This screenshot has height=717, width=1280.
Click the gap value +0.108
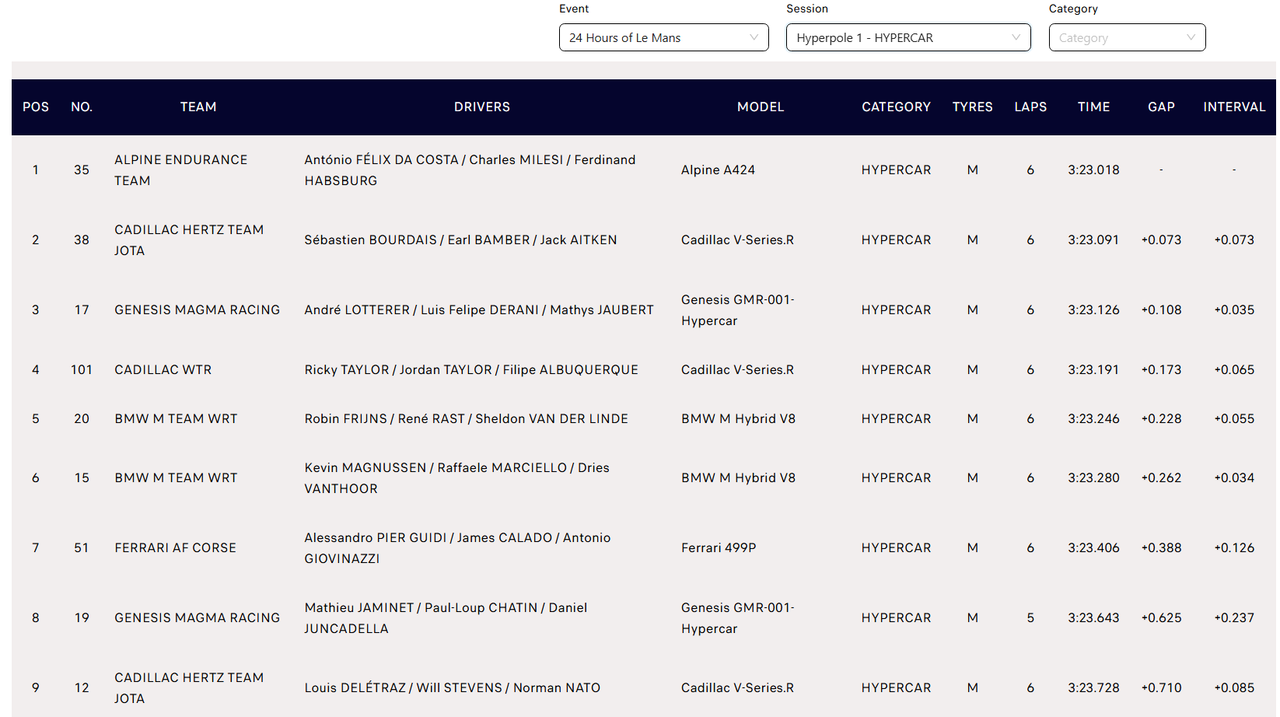click(1161, 310)
